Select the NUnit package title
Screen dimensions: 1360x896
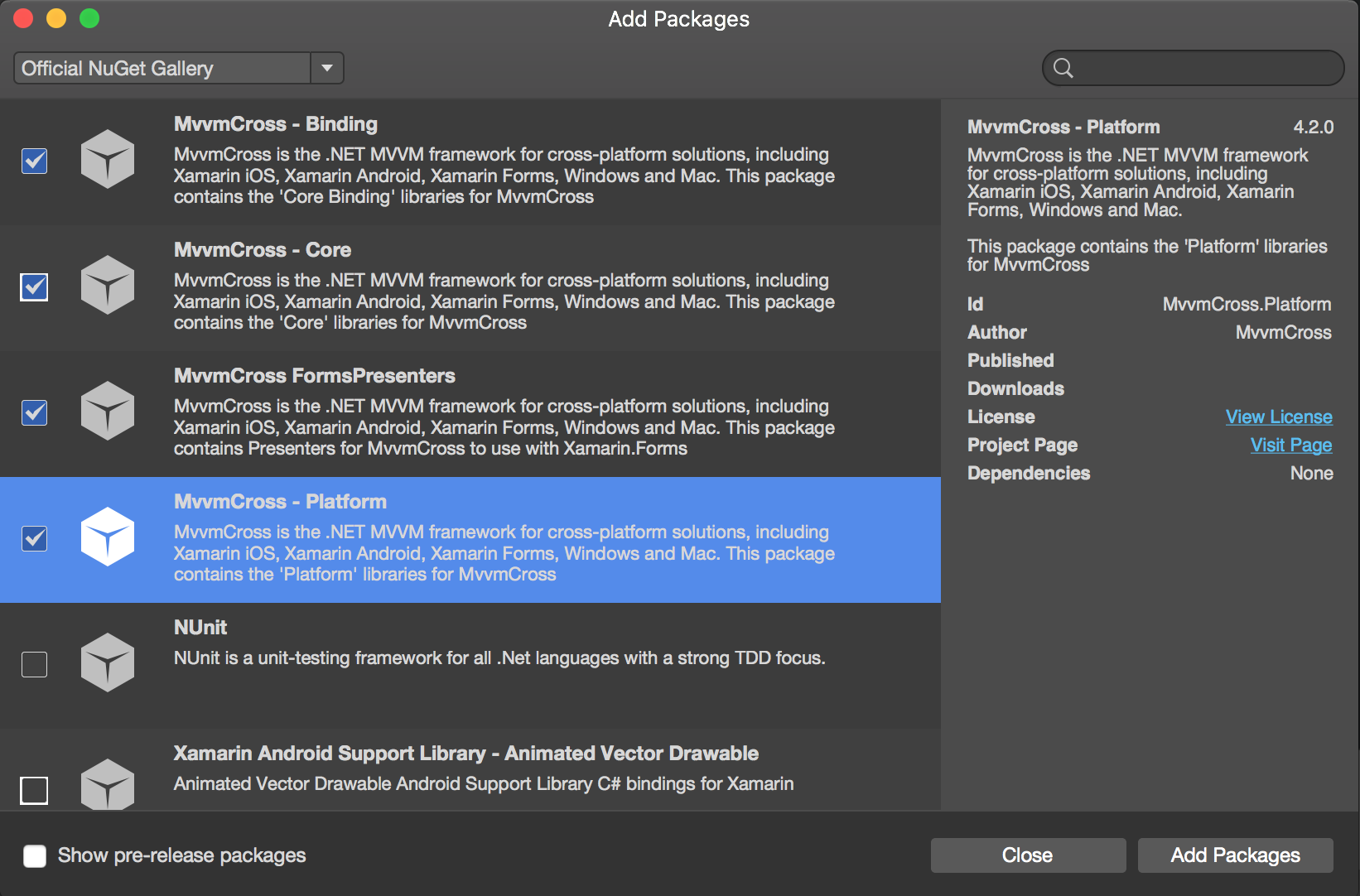point(200,628)
